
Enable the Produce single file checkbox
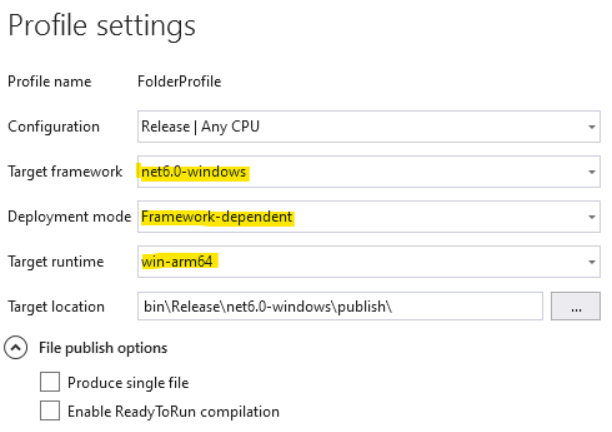pyautogui.click(x=49, y=382)
